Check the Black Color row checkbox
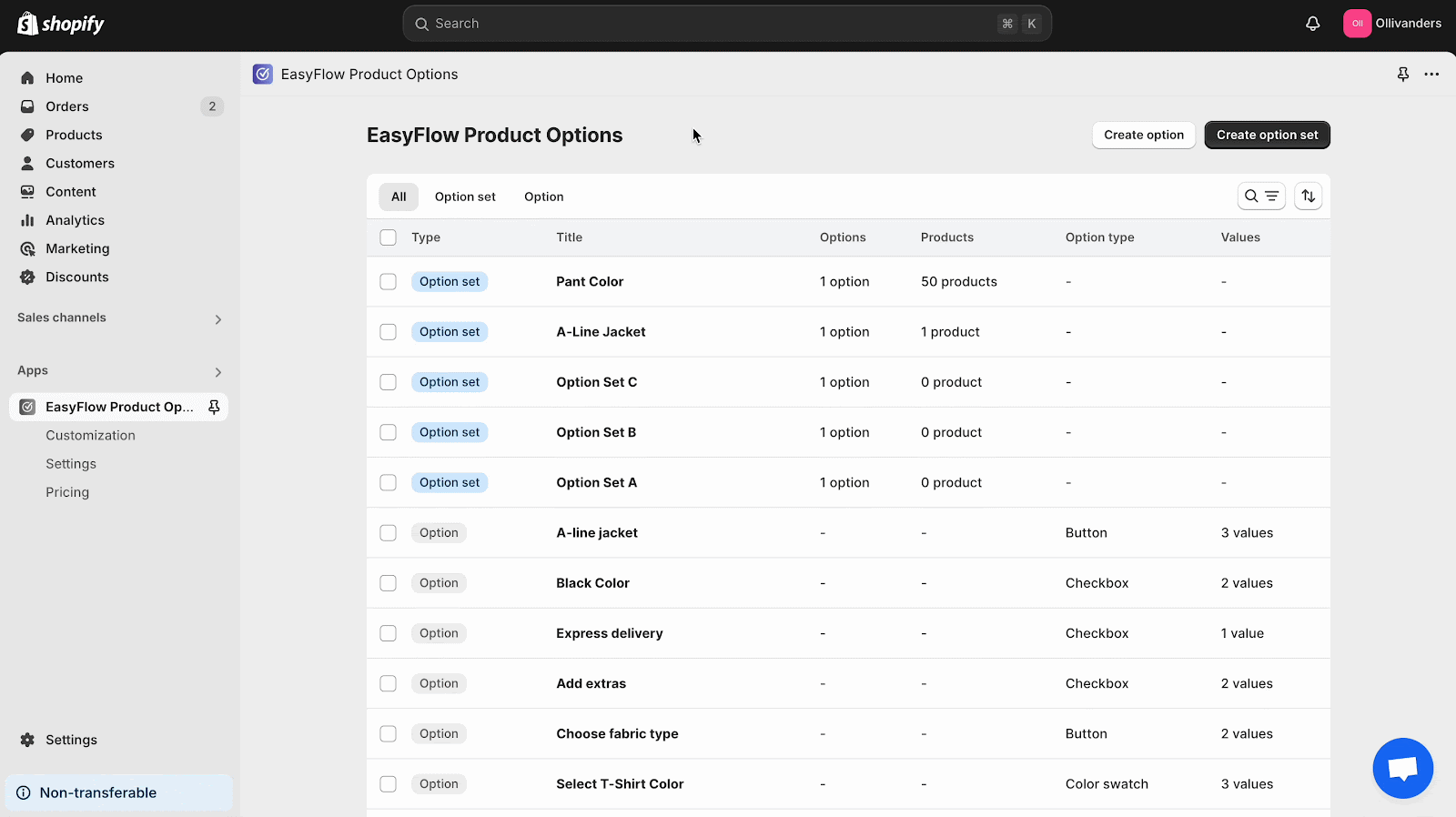 tap(389, 583)
